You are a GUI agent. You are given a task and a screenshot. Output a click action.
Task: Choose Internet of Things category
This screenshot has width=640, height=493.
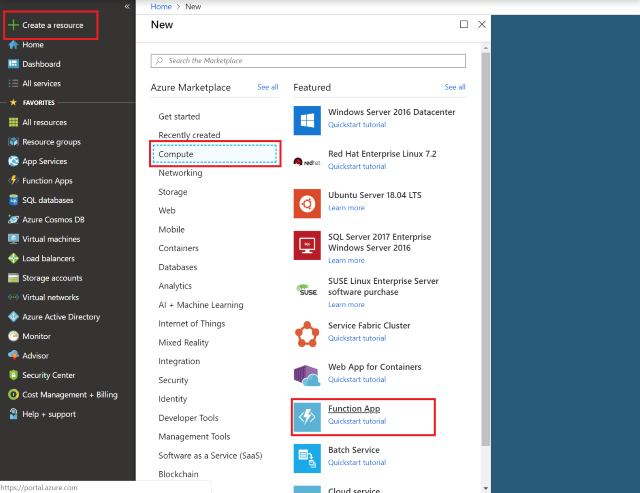tap(192, 324)
